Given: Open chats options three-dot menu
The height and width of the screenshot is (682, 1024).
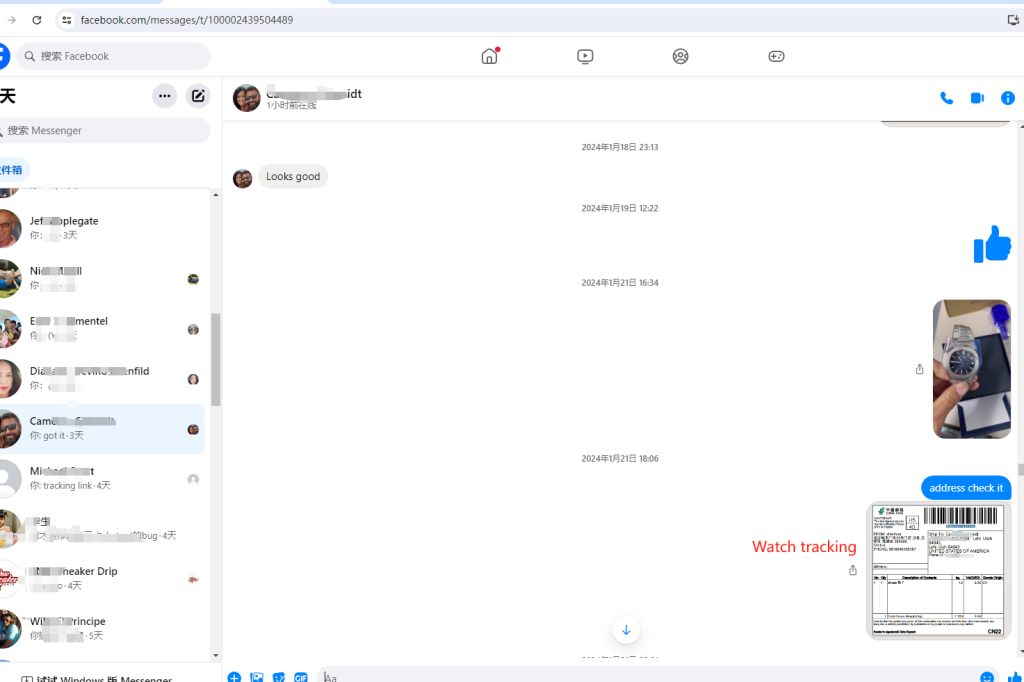Looking at the screenshot, I should 165,96.
